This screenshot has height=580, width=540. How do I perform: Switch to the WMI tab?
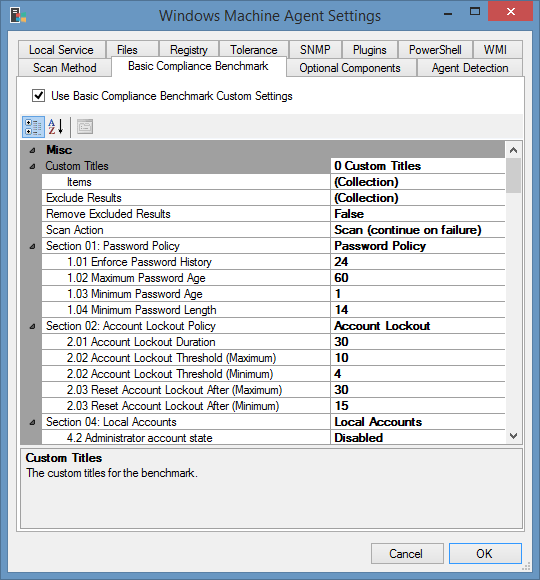point(497,50)
